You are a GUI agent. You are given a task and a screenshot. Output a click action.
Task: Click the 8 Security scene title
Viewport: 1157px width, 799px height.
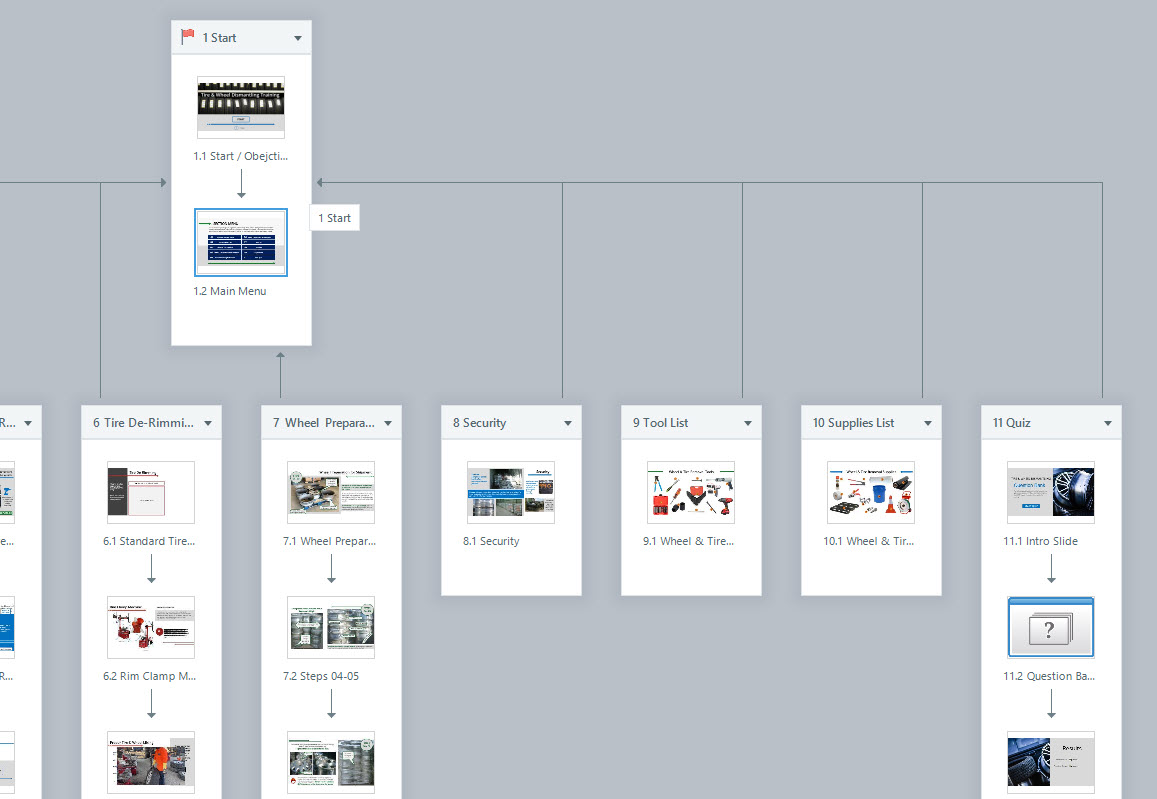479,423
